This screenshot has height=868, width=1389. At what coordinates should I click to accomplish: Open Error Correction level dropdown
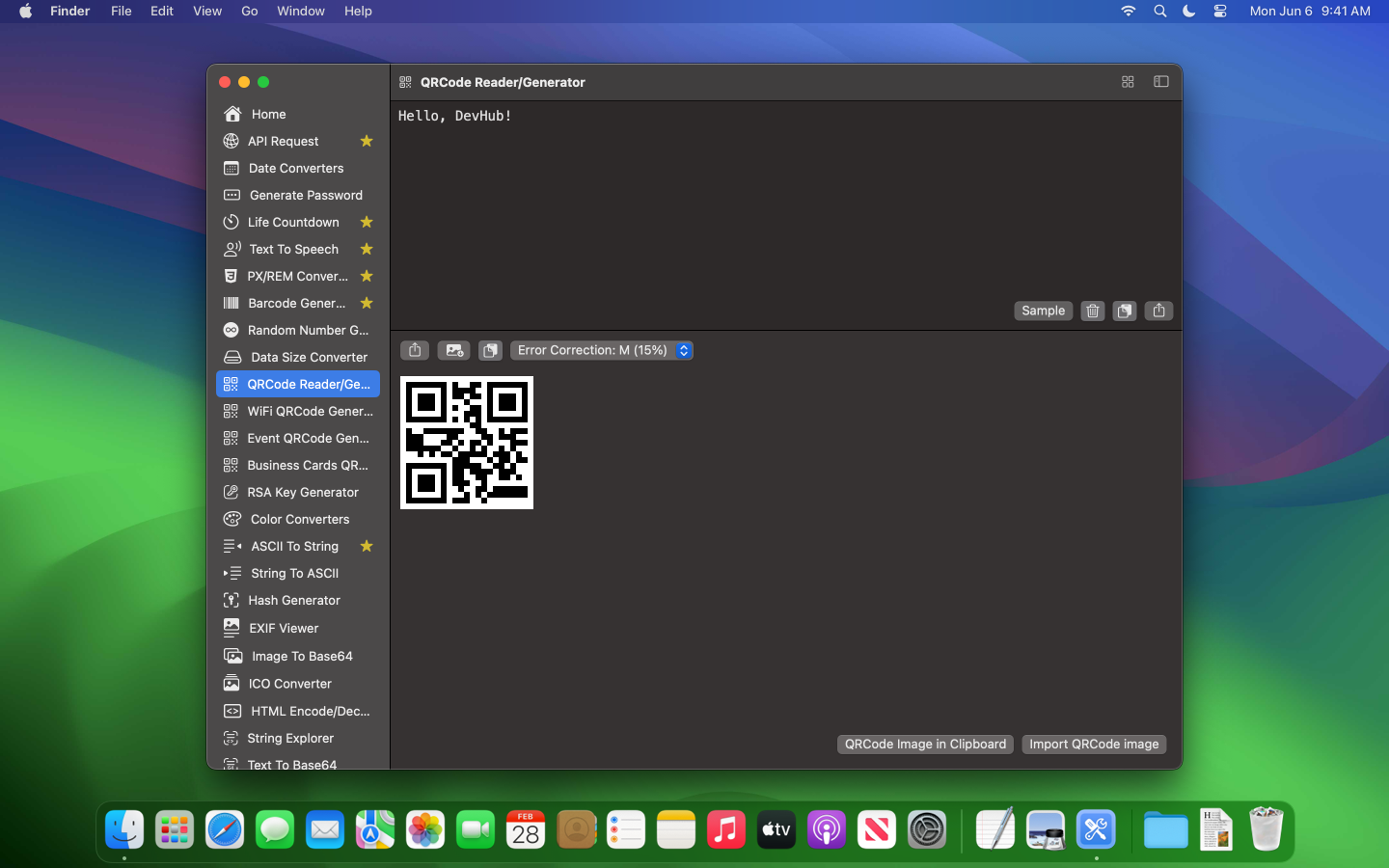(x=601, y=350)
